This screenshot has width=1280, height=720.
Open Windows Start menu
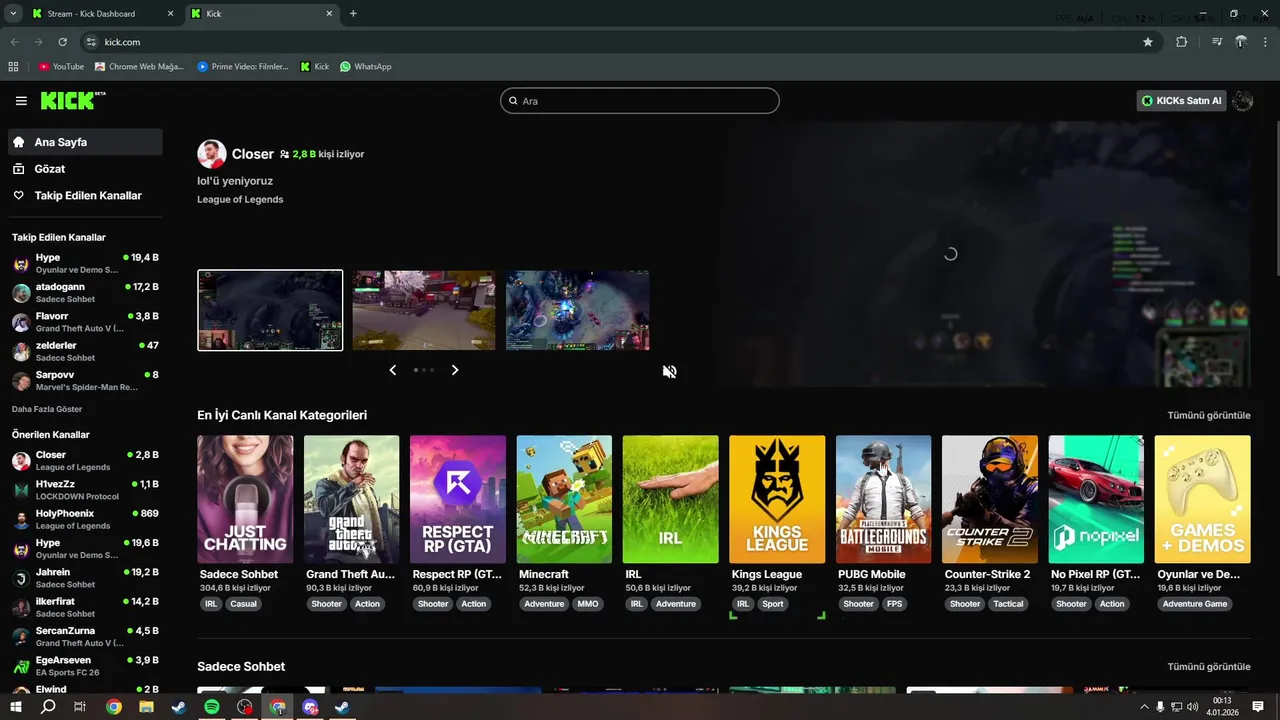(x=16, y=707)
